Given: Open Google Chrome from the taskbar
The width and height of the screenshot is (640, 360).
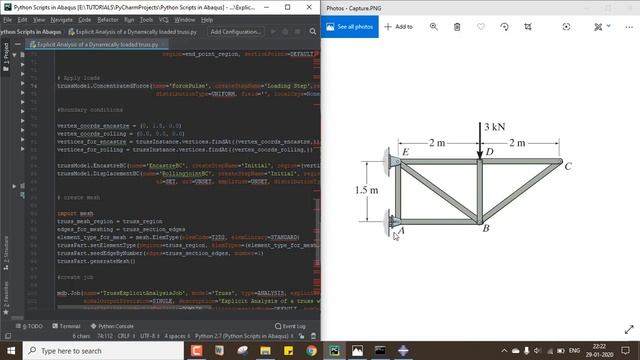Looking at the screenshot, I should pos(311,351).
